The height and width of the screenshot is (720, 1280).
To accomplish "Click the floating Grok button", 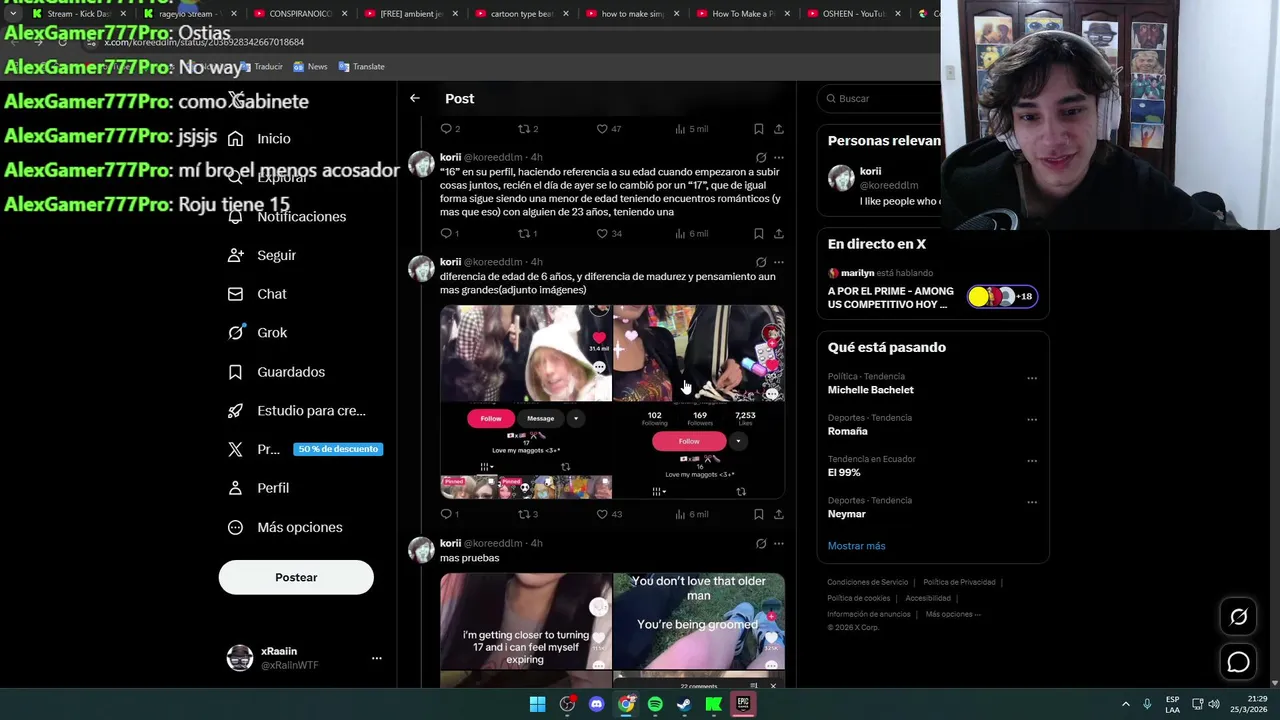I will 1238,617.
